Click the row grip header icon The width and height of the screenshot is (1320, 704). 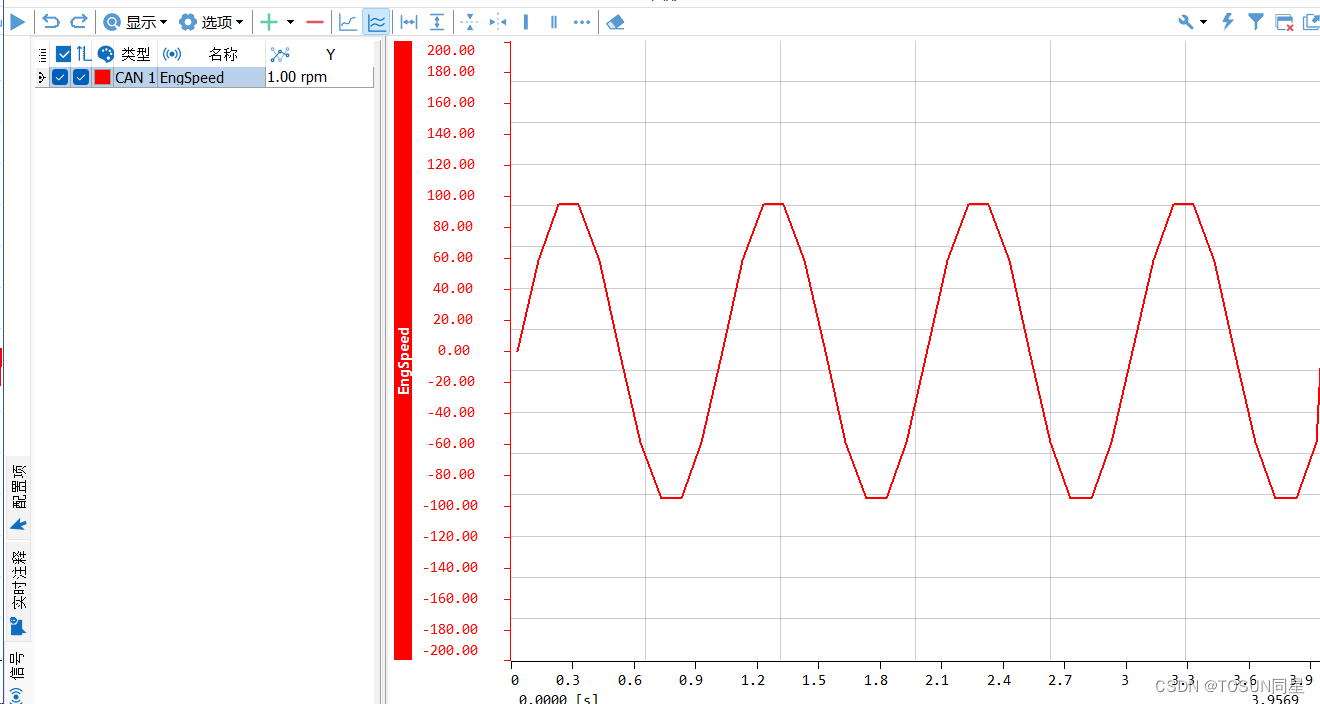click(x=42, y=55)
